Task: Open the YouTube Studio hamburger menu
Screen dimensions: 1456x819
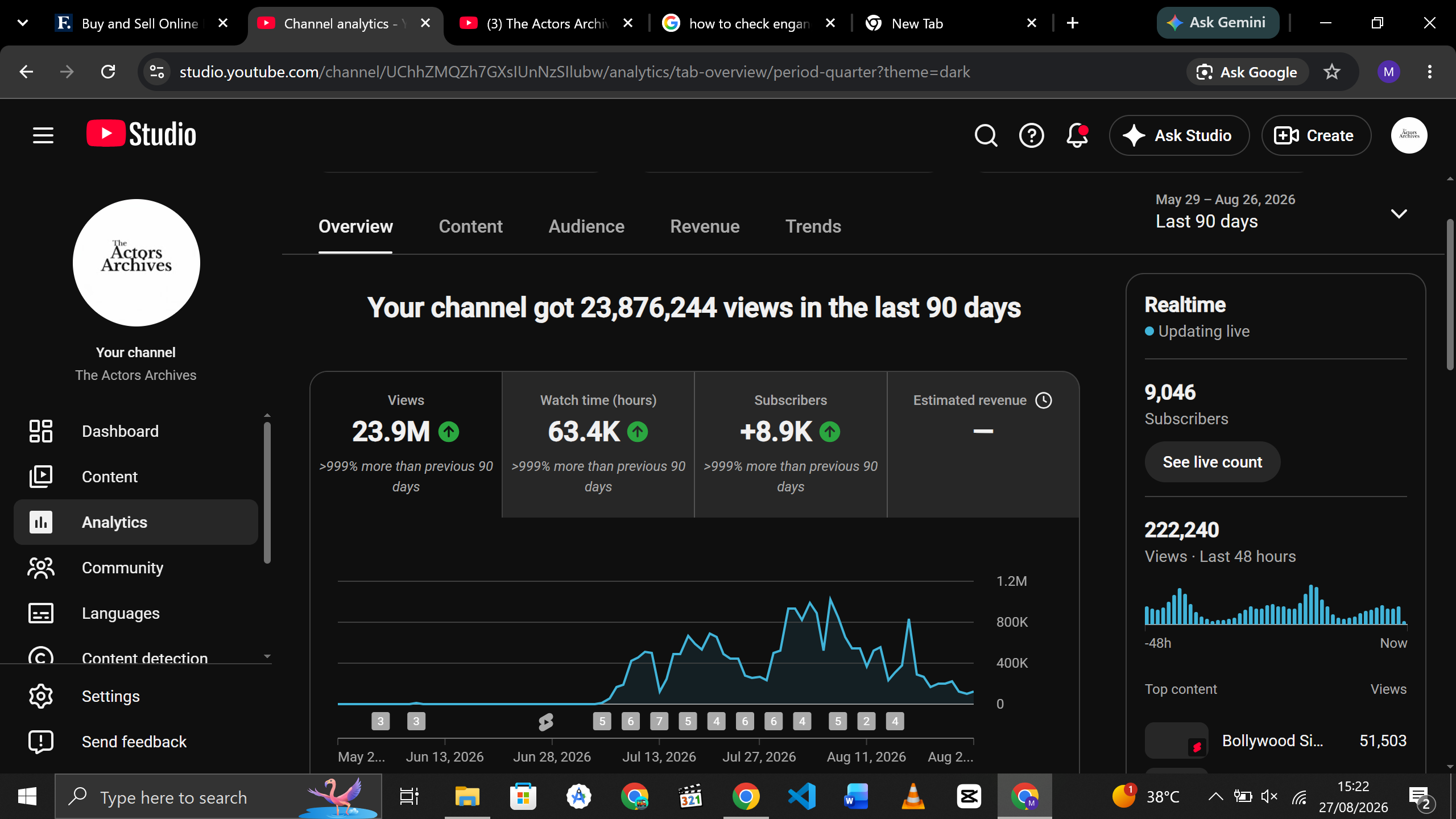Action: 43,135
